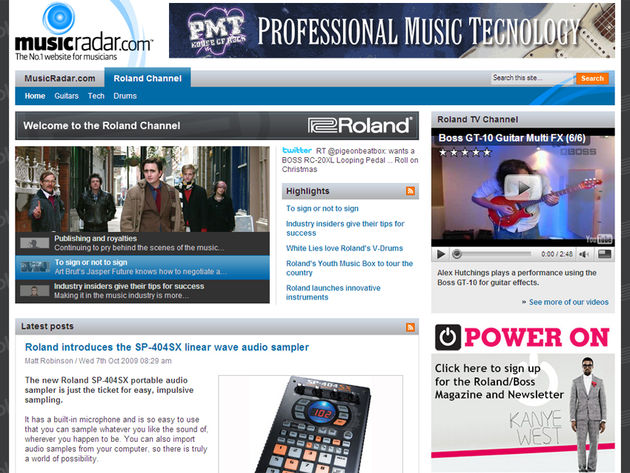The width and height of the screenshot is (630, 473).
Task: Click the Alex Hutchings video description text
Action: pos(517,278)
